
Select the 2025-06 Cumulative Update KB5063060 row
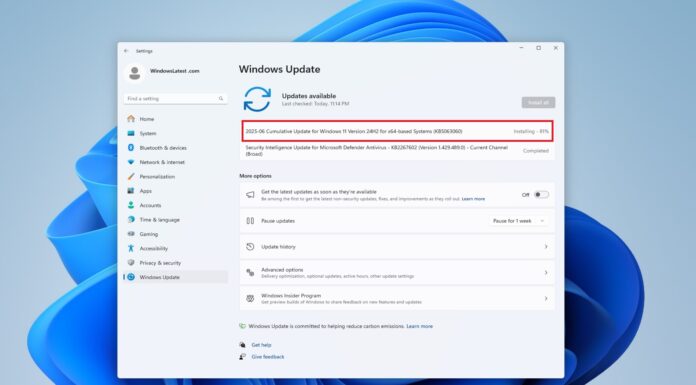click(x=397, y=131)
